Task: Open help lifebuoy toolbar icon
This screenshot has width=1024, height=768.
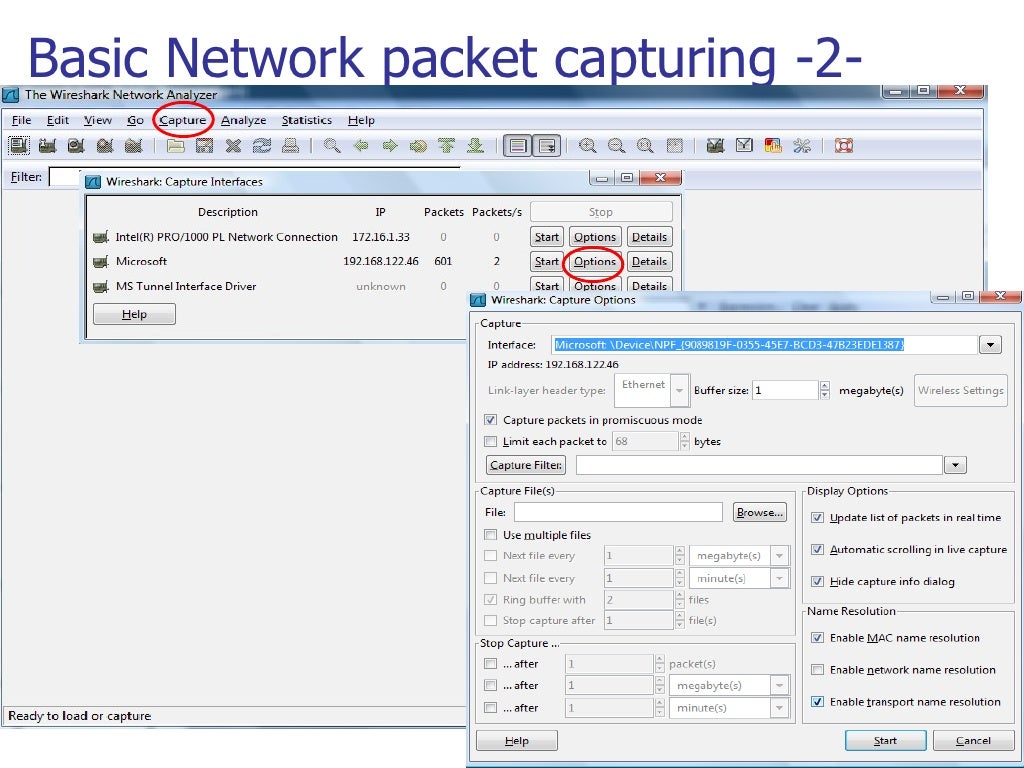Action: click(x=844, y=145)
